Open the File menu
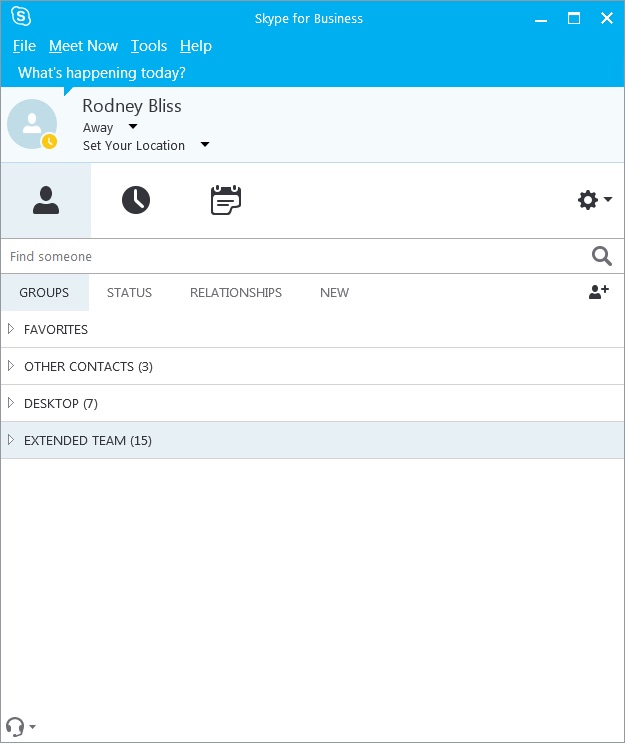Image resolution: width=625 pixels, height=743 pixels. [x=24, y=46]
